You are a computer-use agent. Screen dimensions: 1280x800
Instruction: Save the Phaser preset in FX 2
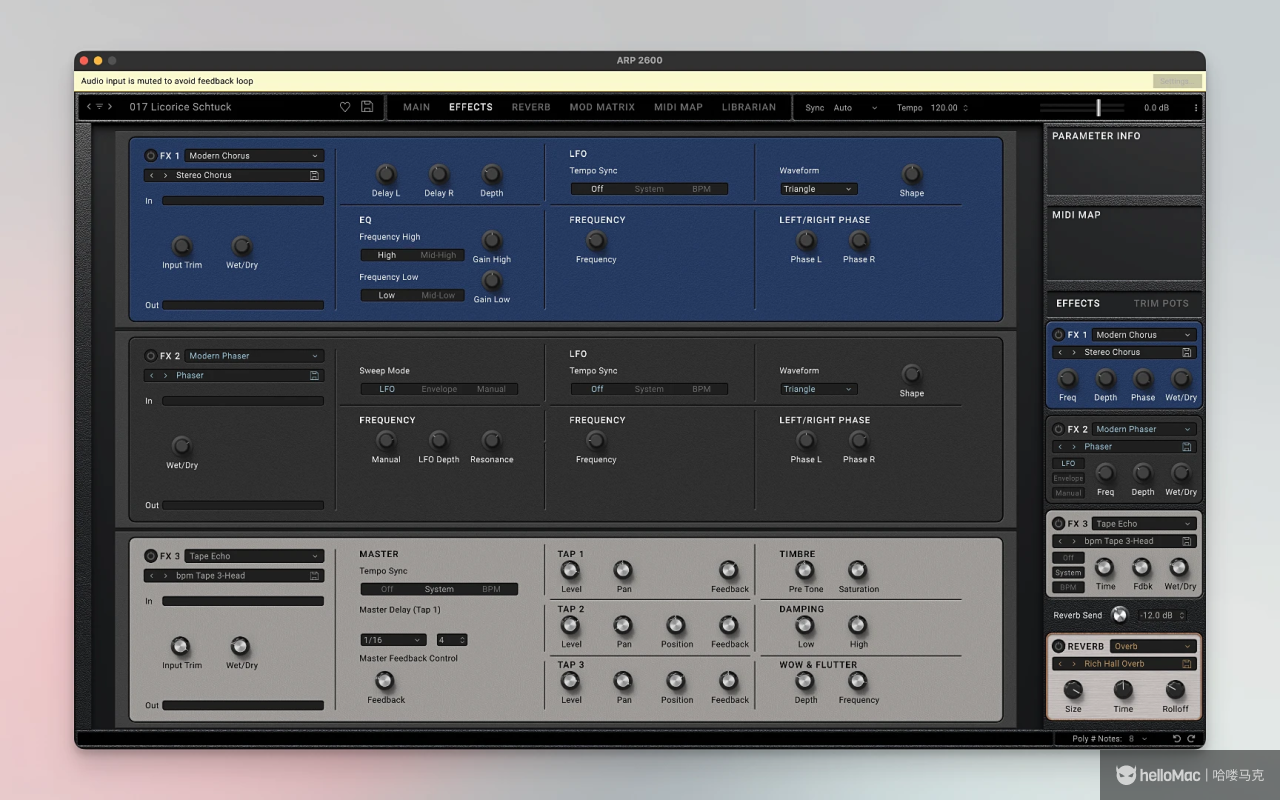315,376
